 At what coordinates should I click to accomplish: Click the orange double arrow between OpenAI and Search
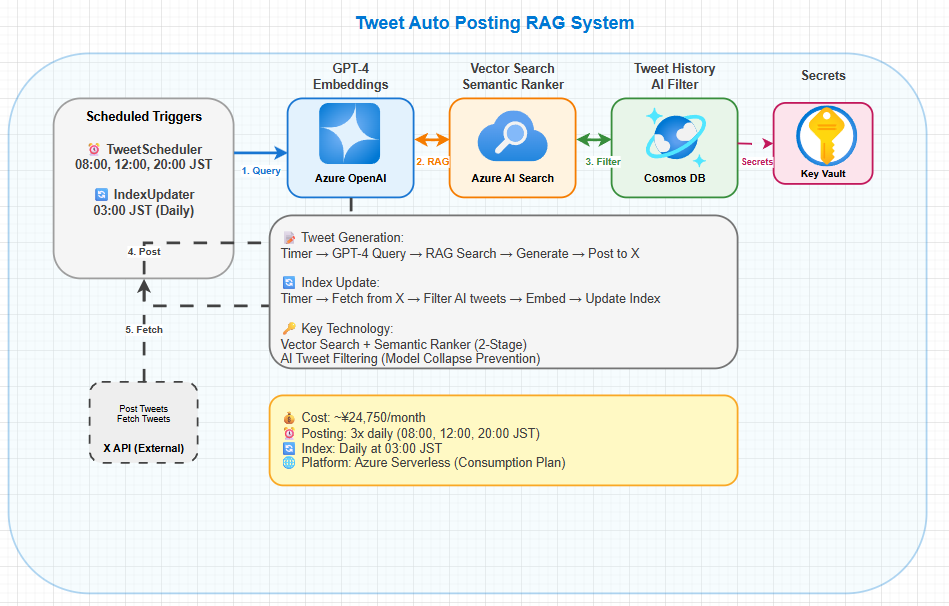point(432,140)
